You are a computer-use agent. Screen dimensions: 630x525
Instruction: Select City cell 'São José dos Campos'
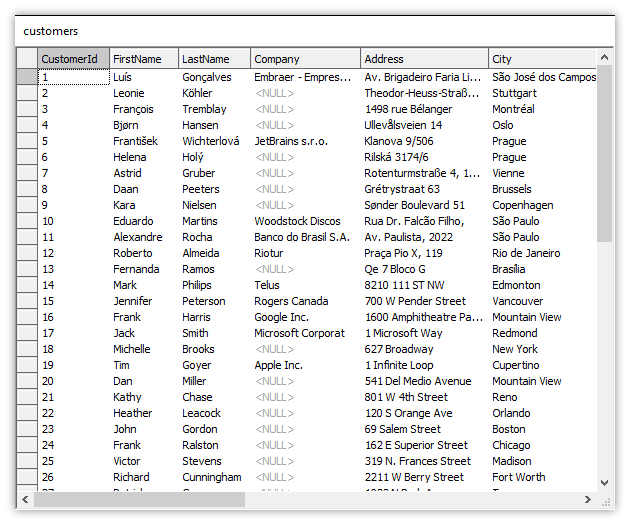[x=542, y=77]
